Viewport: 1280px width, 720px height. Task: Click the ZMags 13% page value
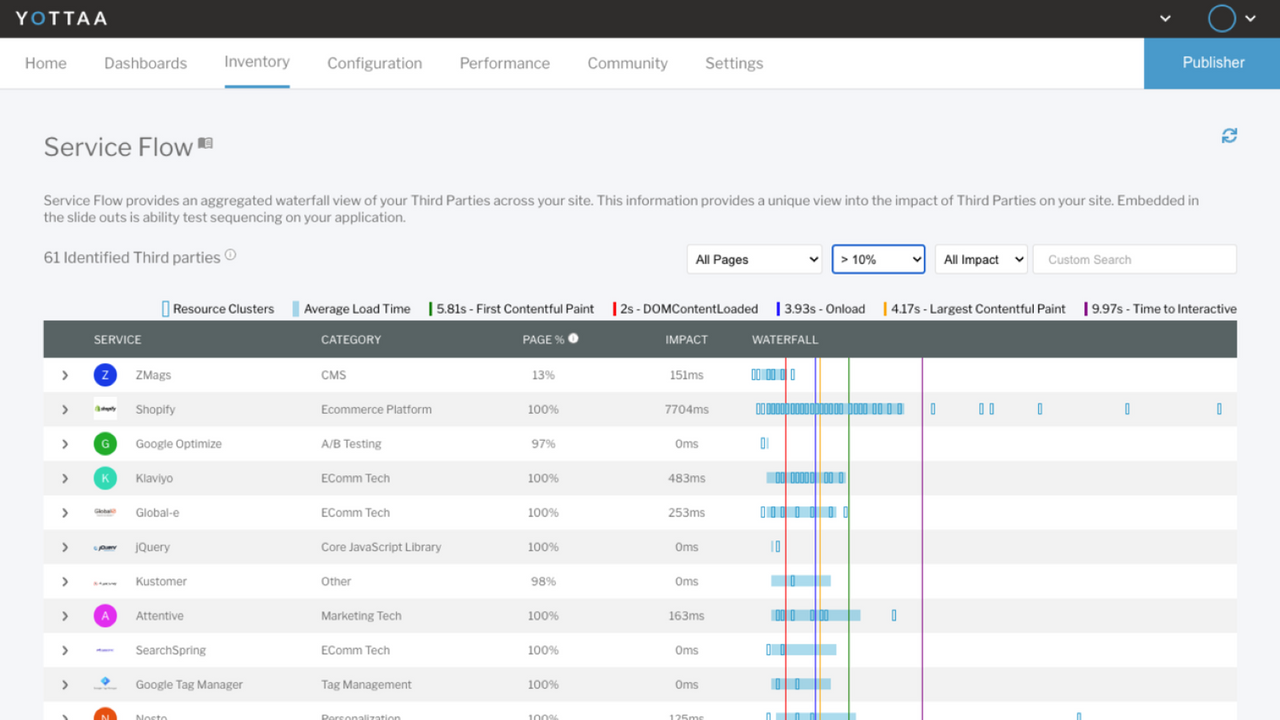pos(543,375)
